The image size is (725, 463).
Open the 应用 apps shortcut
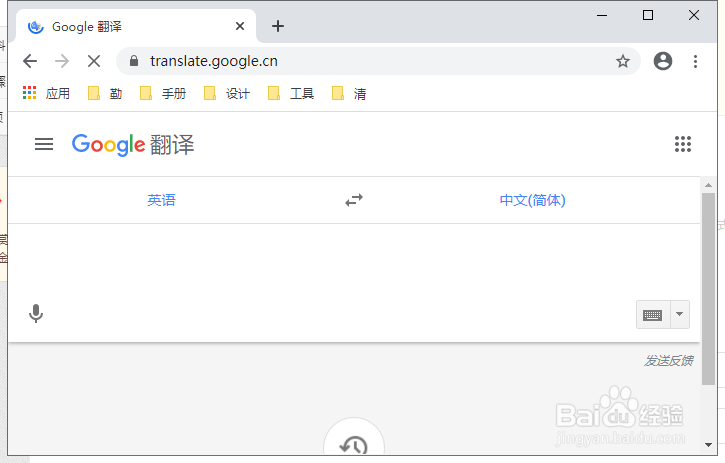(46, 93)
